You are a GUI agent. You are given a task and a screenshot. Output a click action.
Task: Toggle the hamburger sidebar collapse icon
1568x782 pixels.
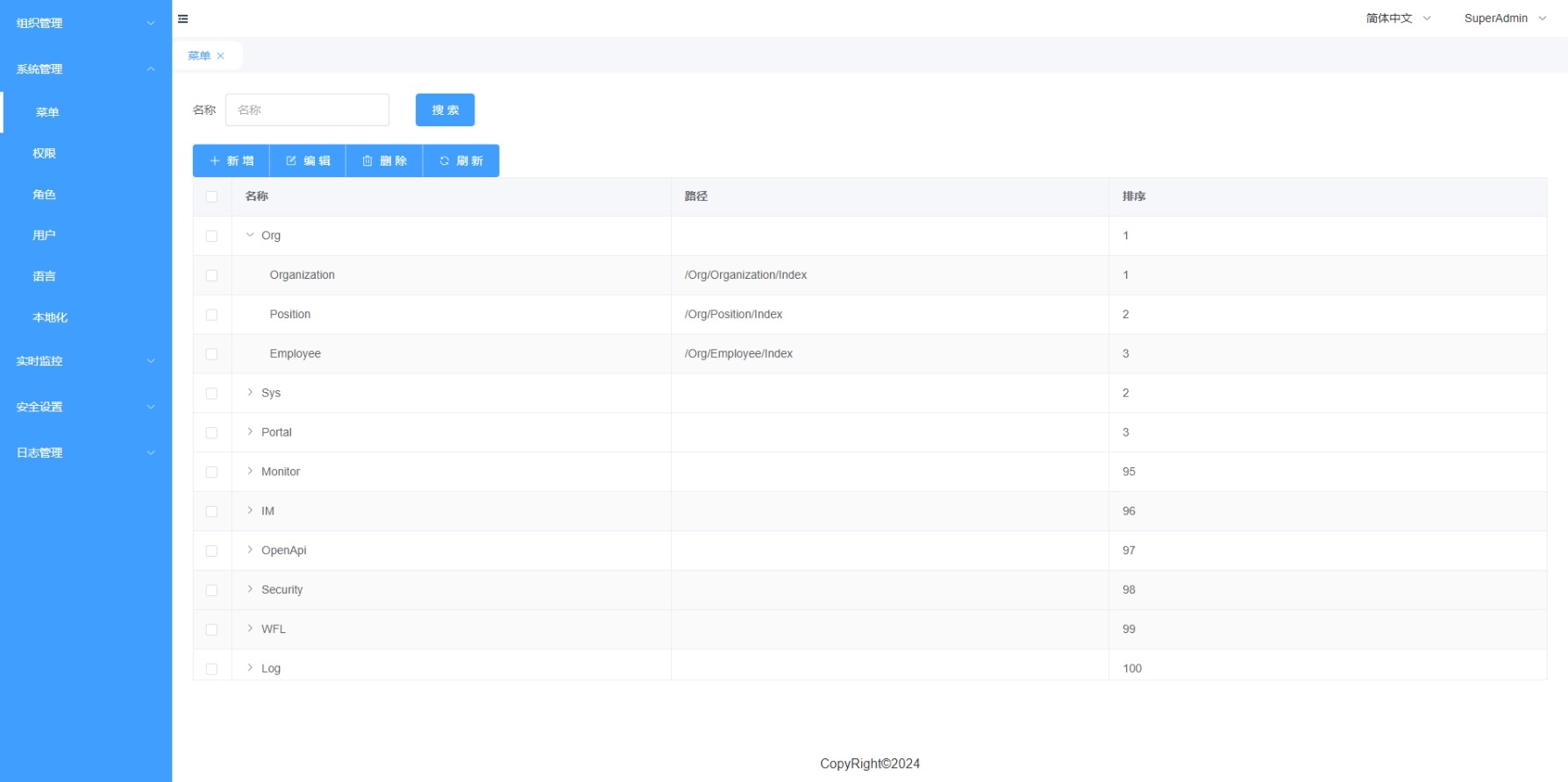tap(182, 18)
